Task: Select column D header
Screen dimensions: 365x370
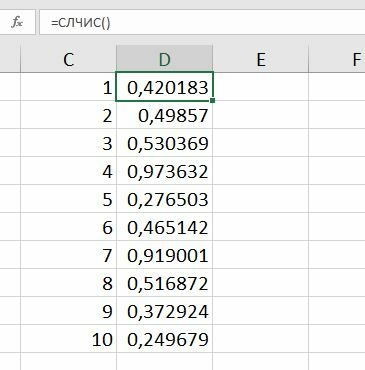Action: 165,59
